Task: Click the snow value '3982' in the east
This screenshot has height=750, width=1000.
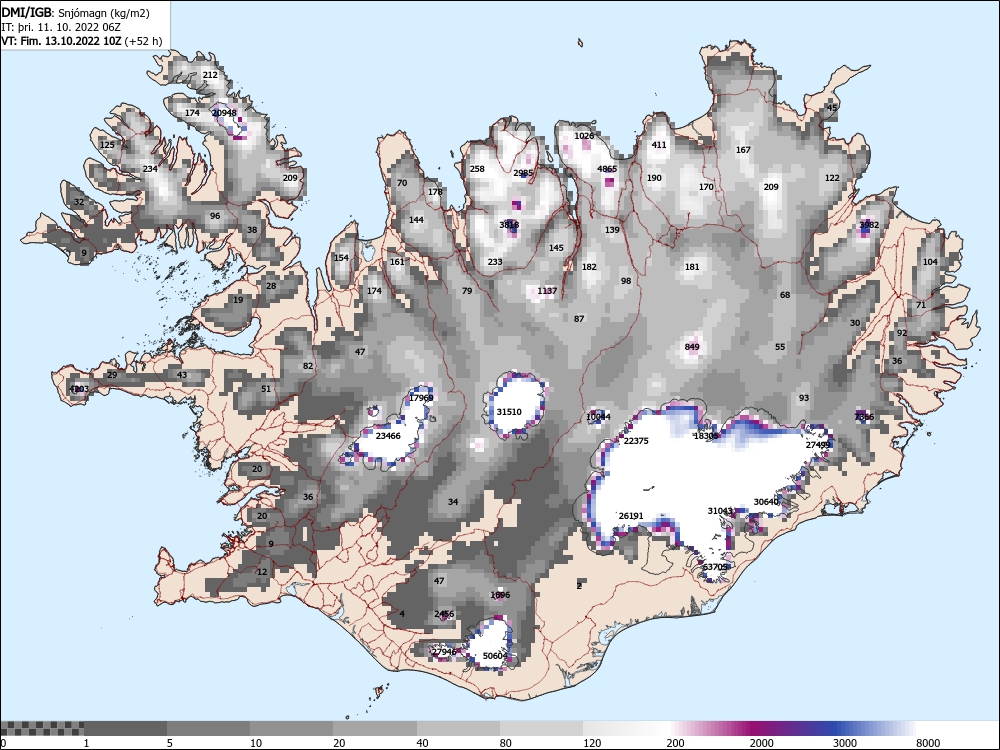Action: point(869,225)
